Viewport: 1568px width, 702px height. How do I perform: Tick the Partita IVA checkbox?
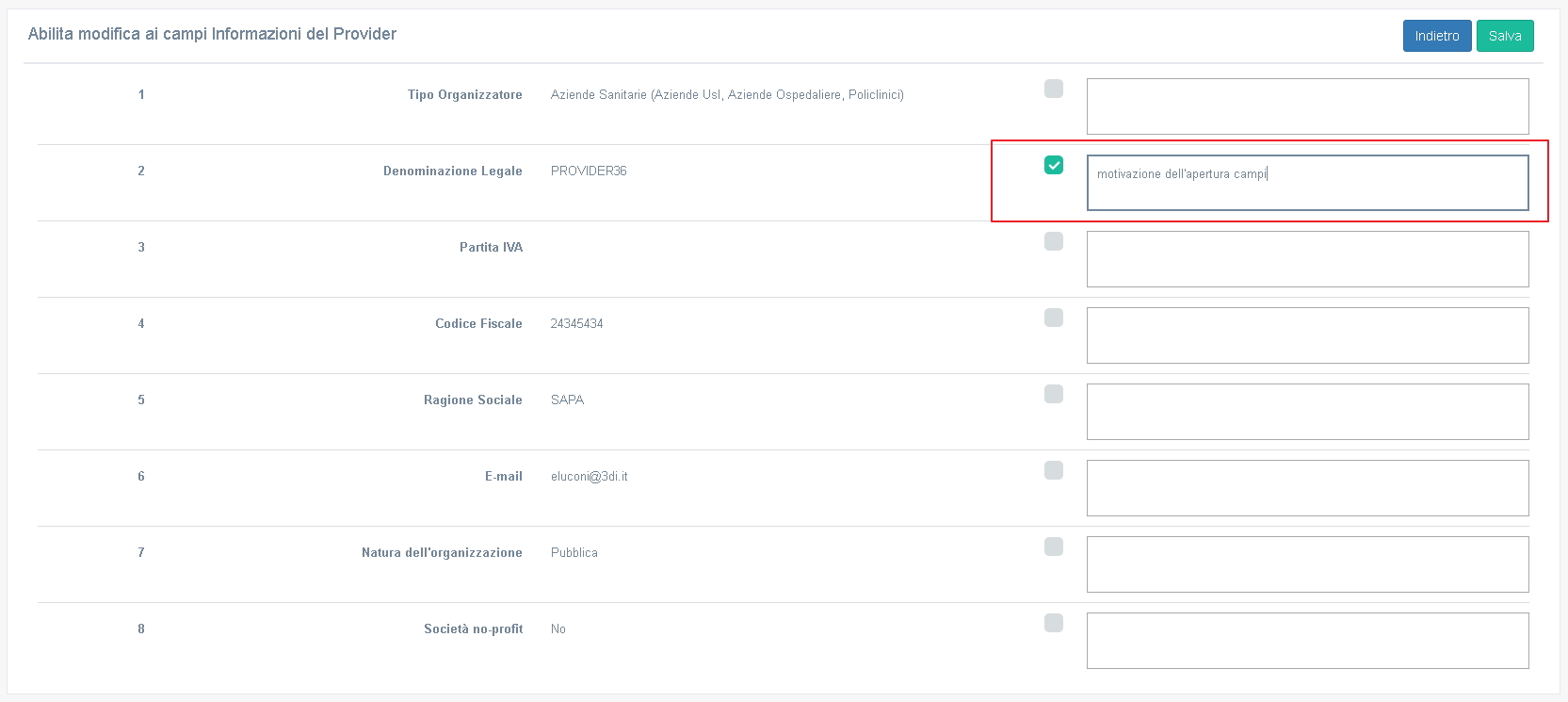point(1053,241)
